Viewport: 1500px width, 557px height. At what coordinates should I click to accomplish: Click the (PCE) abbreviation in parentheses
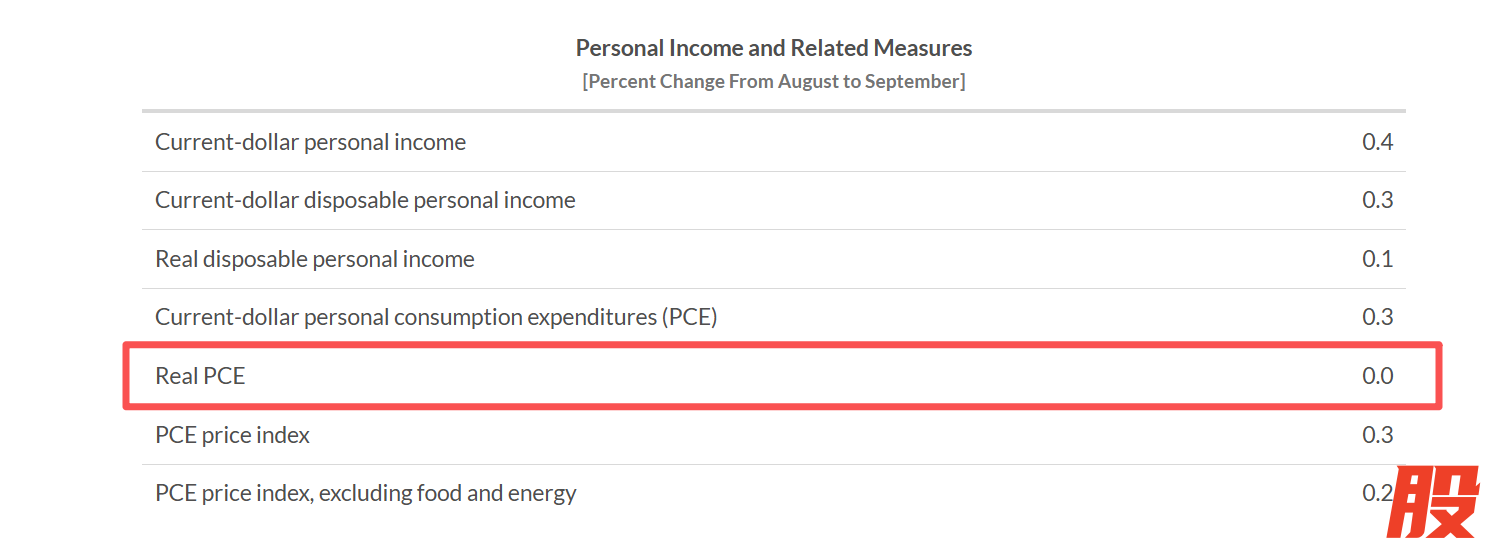tap(690, 317)
